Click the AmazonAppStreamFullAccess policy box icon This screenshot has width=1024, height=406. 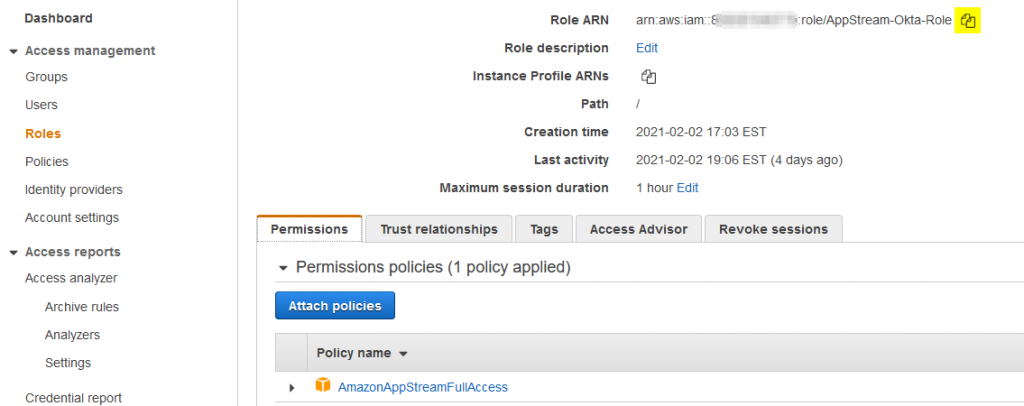coord(323,386)
